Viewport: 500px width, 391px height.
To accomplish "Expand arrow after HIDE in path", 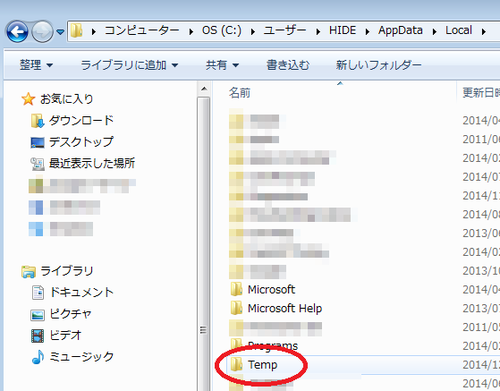I will [x=367, y=32].
